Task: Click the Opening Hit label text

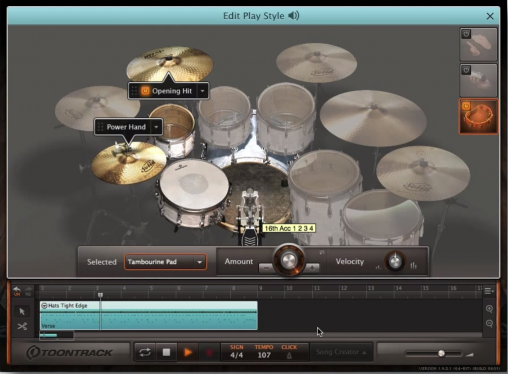Action: 172,91
